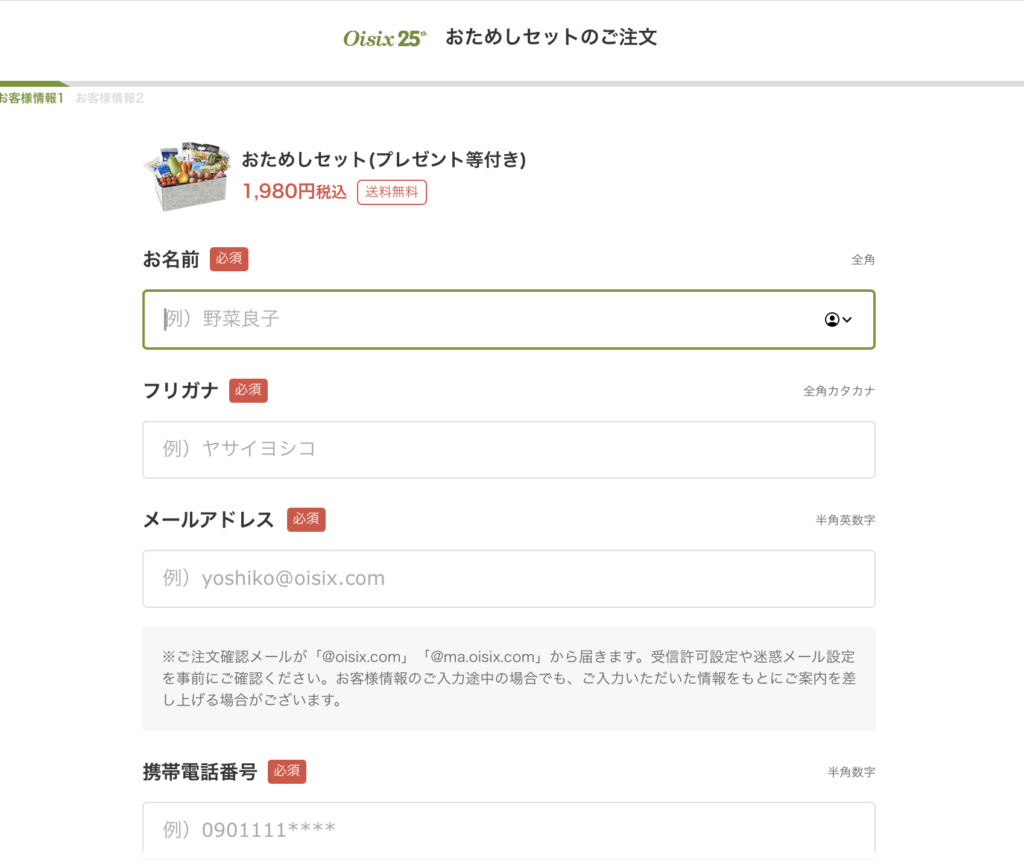Click the 必須 badge beside フリガナ
This screenshot has width=1024, height=867.
tap(248, 390)
